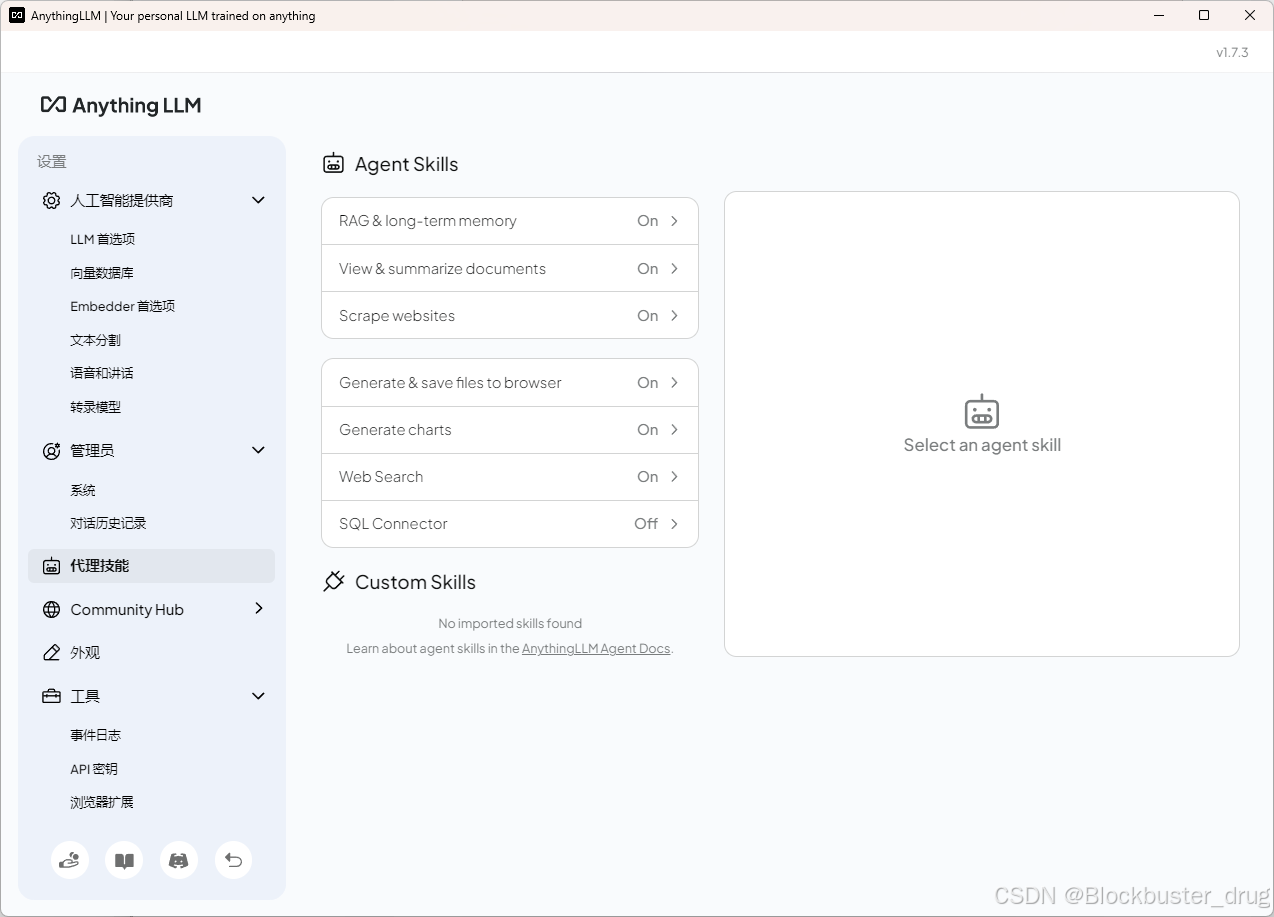The height and width of the screenshot is (917, 1274).
Task: Open RAG & long-term memory arrow
Action: pos(675,221)
